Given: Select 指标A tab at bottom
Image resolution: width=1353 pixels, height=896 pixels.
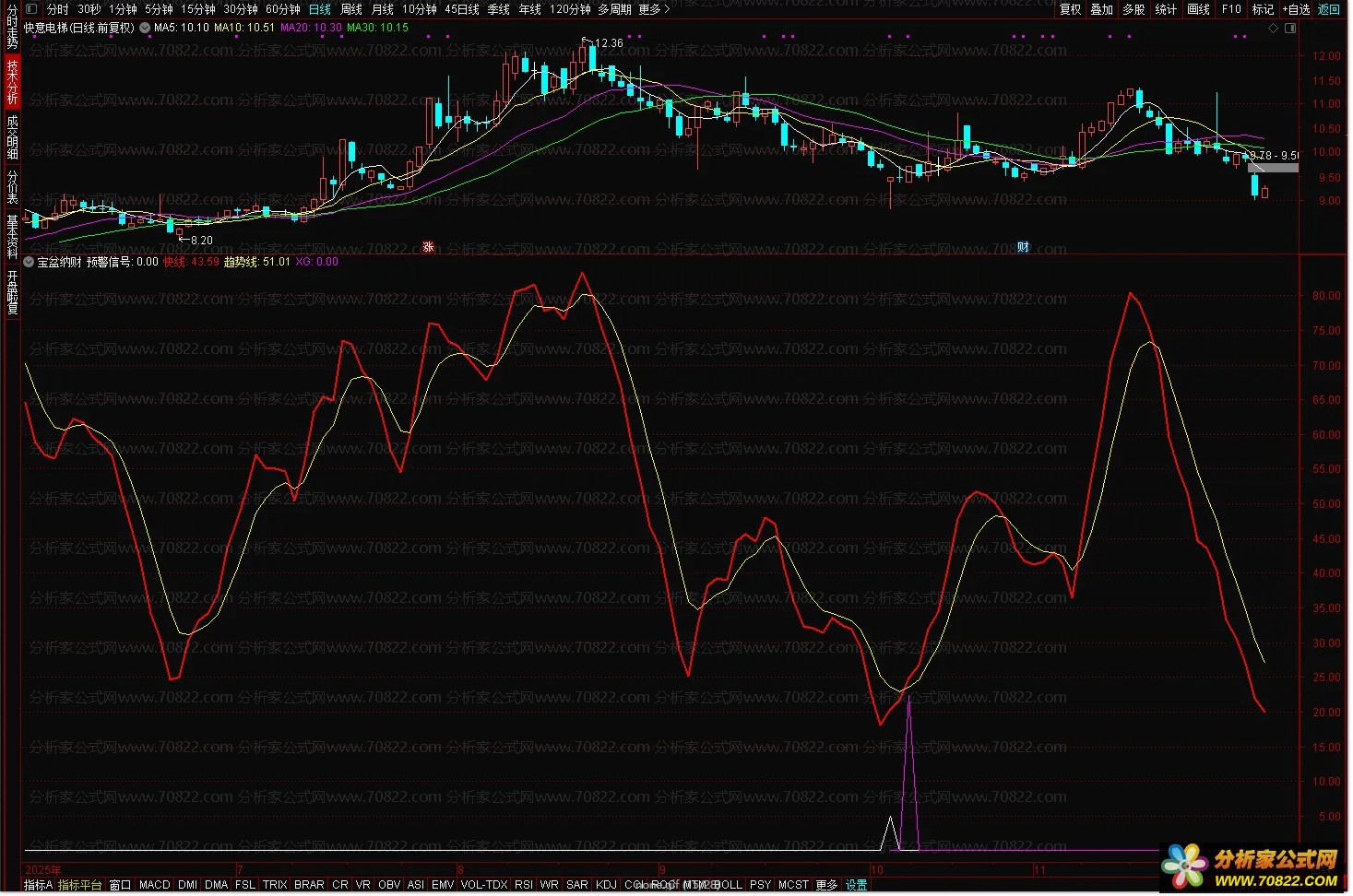Looking at the screenshot, I should click(x=38, y=885).
